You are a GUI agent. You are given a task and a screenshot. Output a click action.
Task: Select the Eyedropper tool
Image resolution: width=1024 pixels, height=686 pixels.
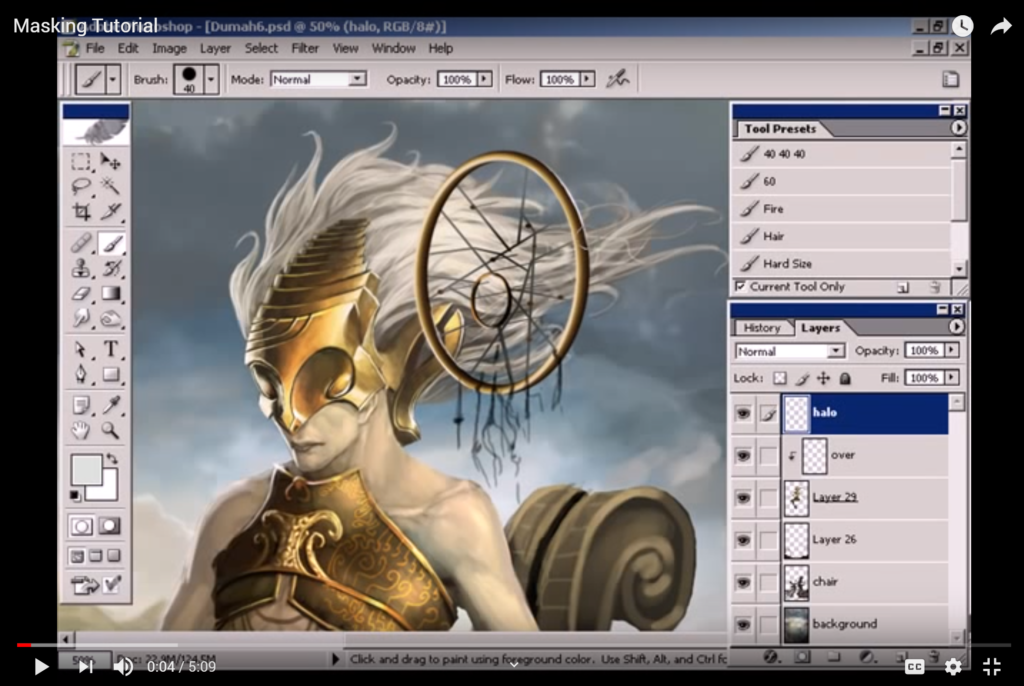click(110, 406)
